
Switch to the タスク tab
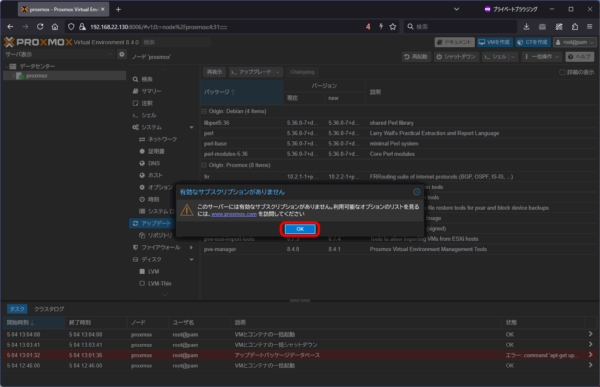pyautogui.click(x=17, y=309)
